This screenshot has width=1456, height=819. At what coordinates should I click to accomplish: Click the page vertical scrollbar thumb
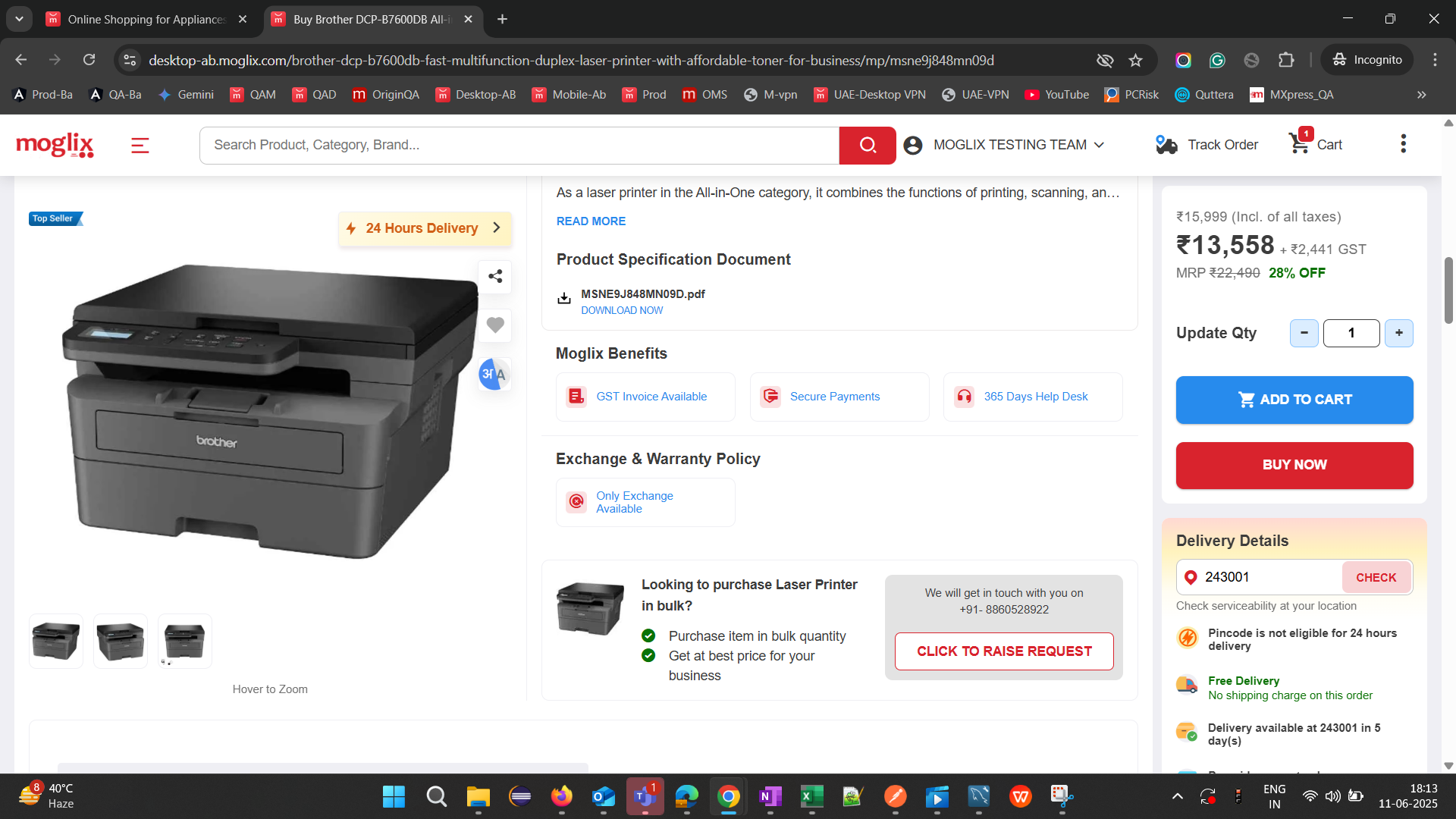coord(1448,290)
